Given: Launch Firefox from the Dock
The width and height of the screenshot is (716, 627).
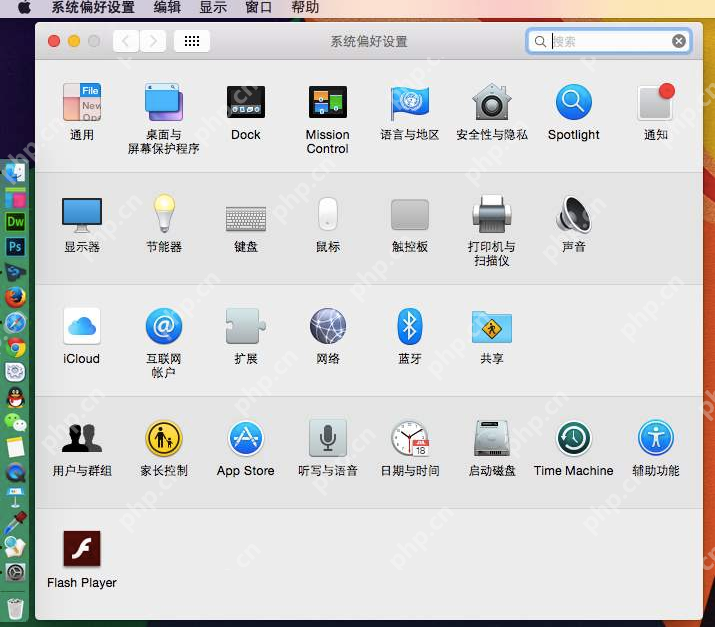Looking at the screenshot, I should tap(16, 297).
